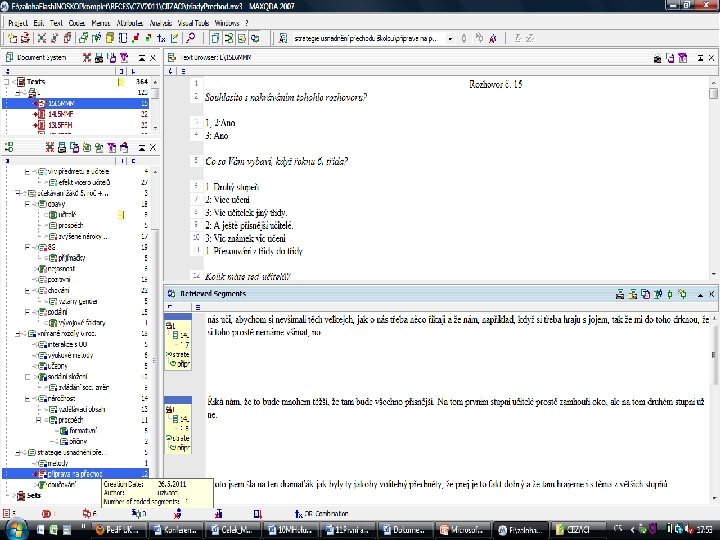Open the Memos menu

101,22
